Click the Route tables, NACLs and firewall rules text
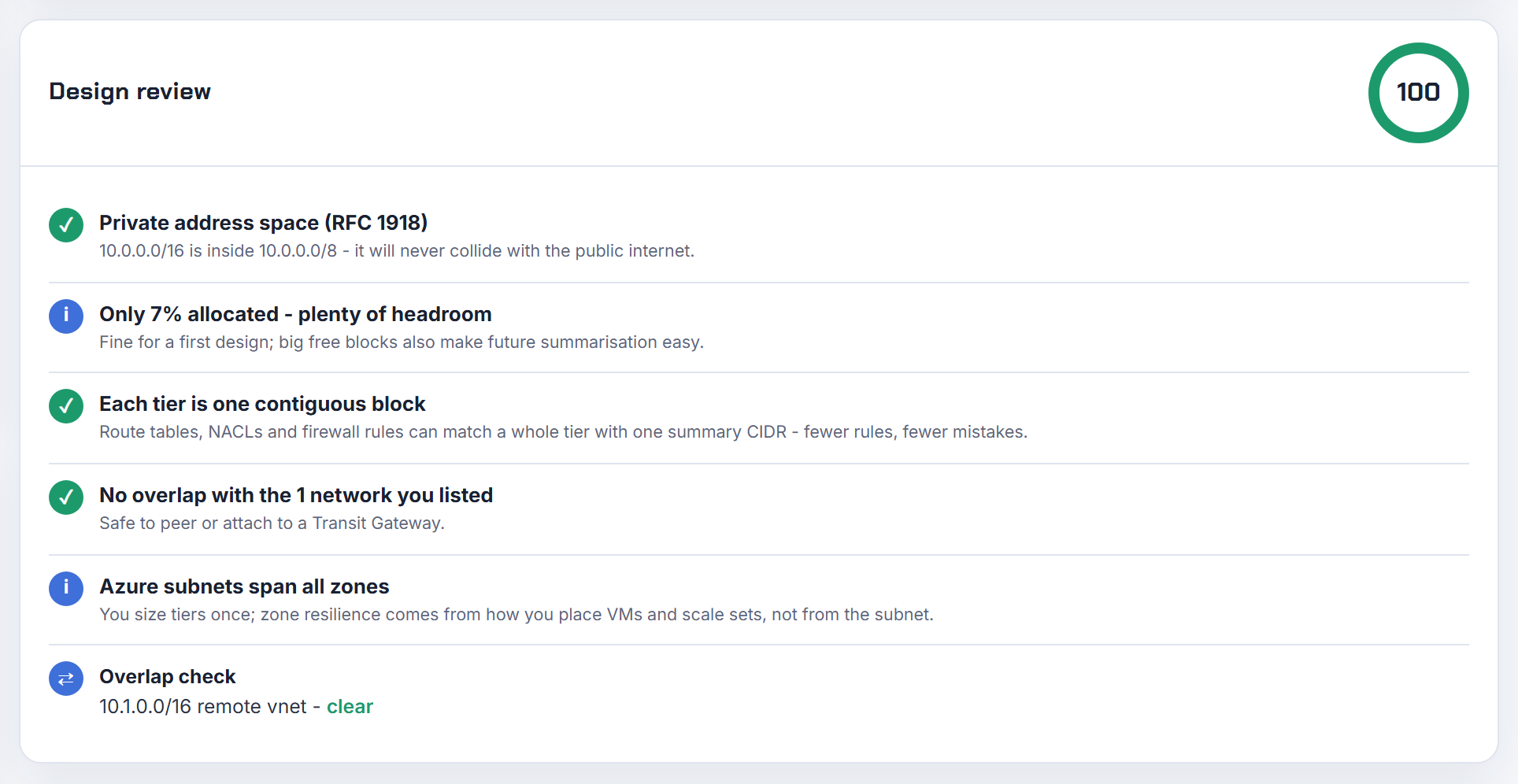The height and width of the screenshot is (784, 1518). [x=564, y=432]
